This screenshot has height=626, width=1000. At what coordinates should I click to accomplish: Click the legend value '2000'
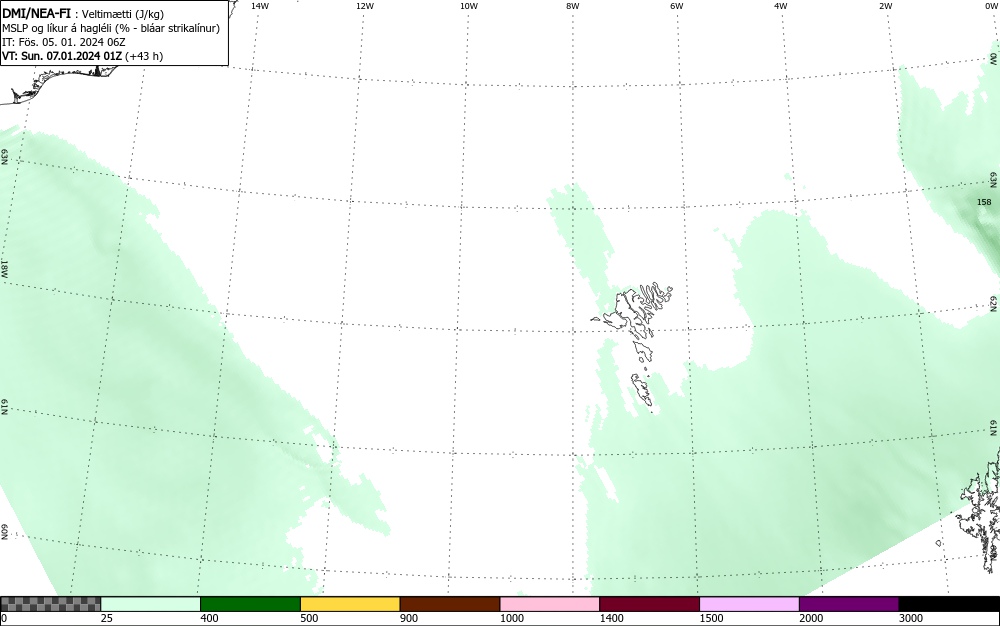[811, 618]
